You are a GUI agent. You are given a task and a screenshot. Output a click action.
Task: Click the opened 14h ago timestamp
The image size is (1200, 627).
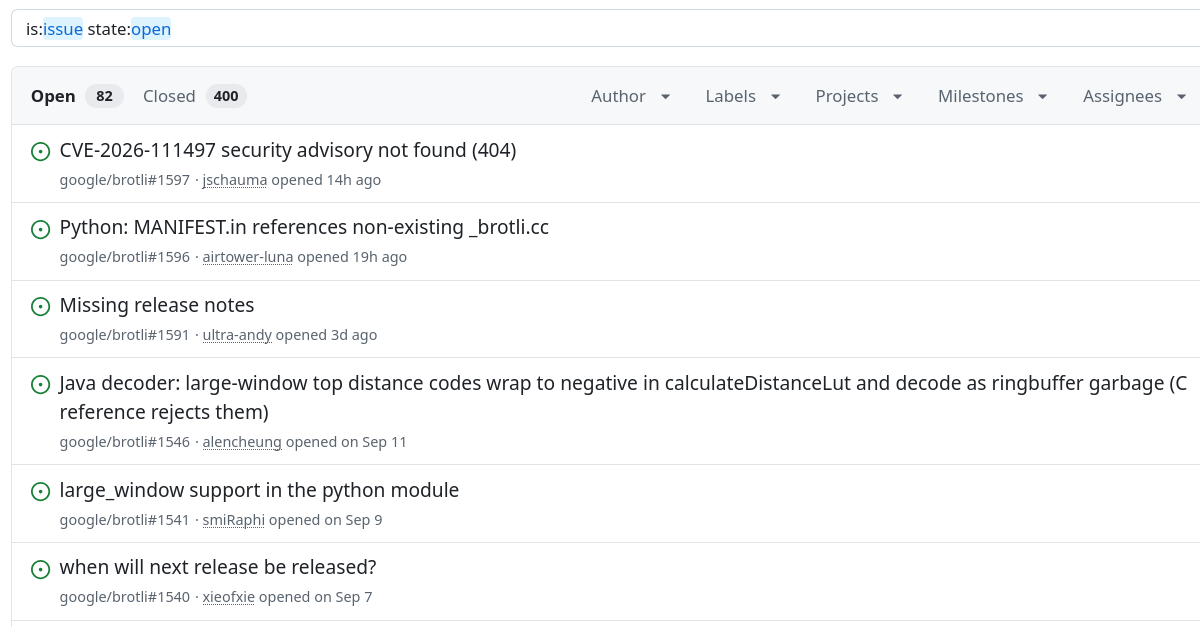tap(326, 180)
